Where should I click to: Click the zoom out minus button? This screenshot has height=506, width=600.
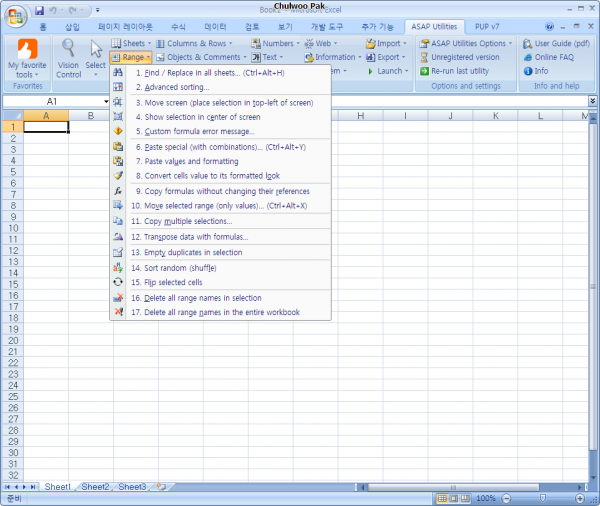pos(506,498)
